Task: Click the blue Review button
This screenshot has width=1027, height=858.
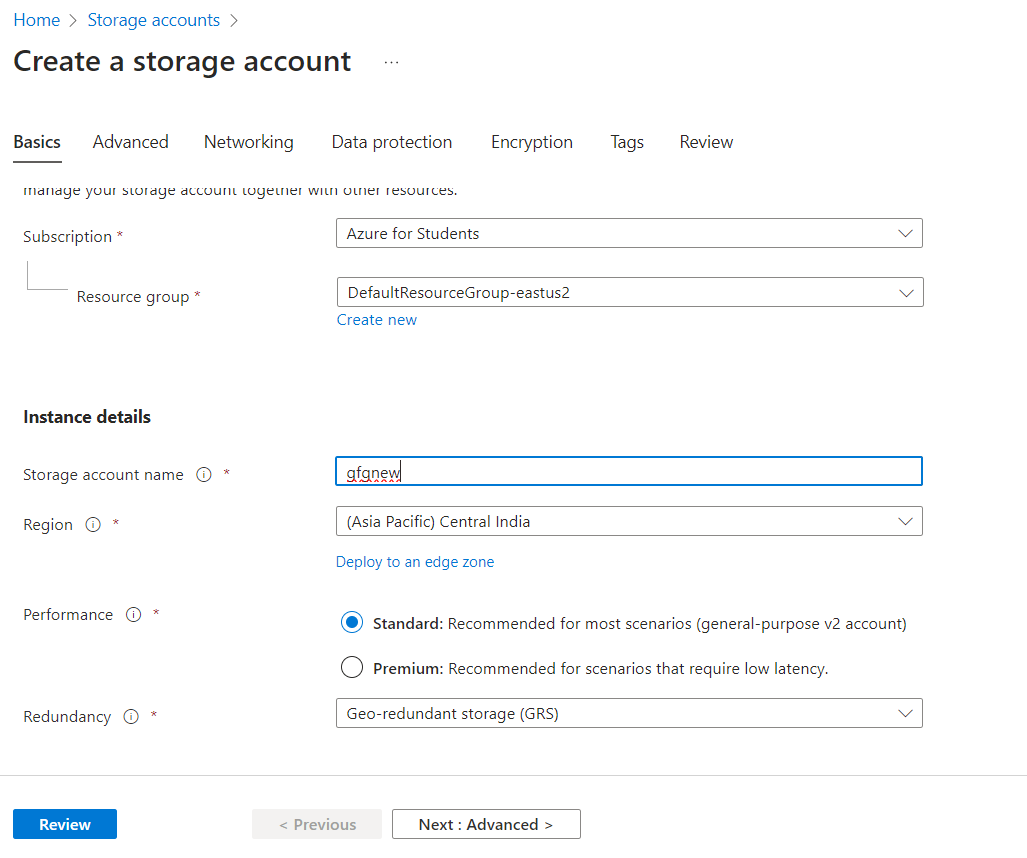Action: click(65, 824)
